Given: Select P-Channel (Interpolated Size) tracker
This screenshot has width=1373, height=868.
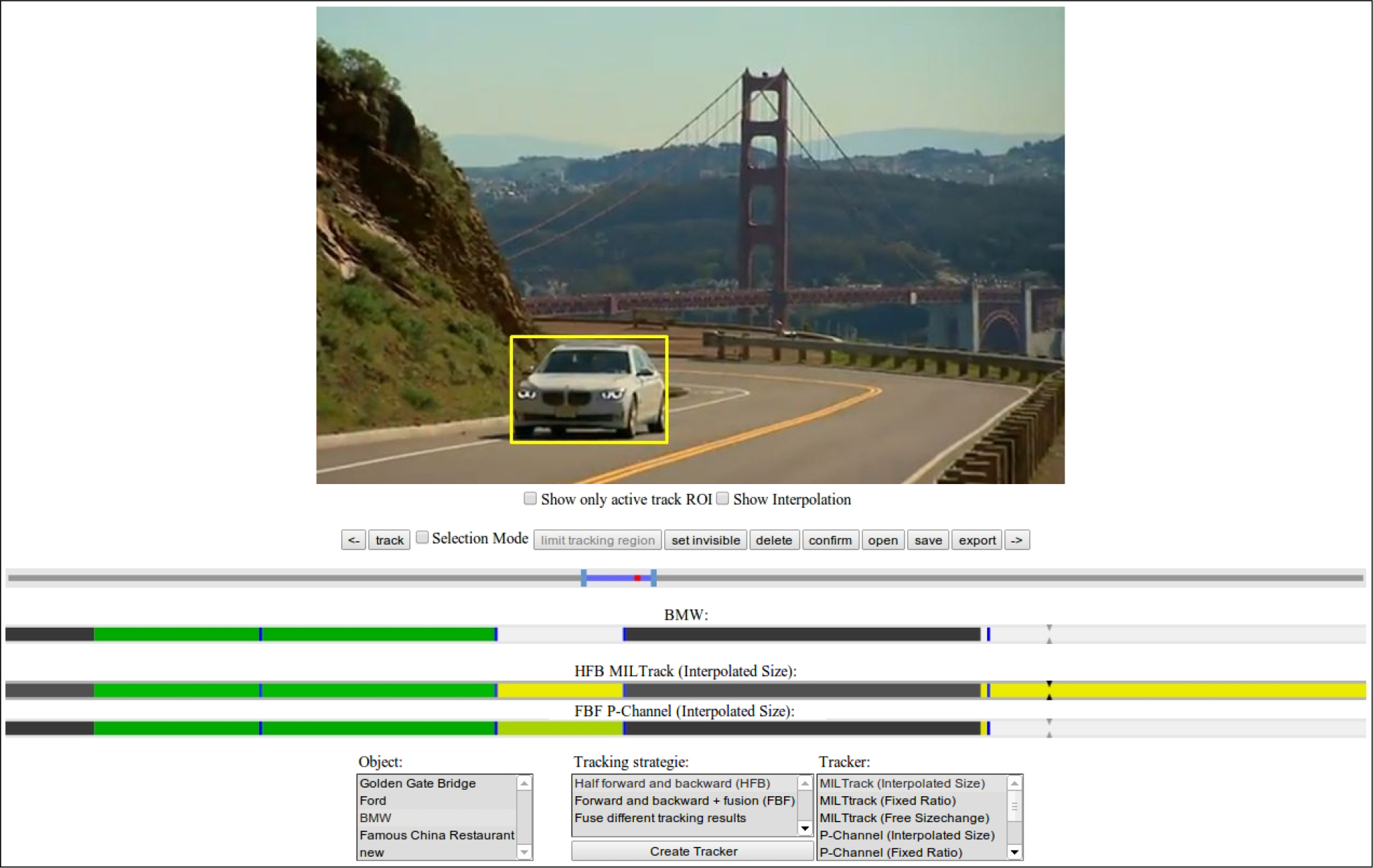Looking at the screenshot, I should pos(912,836).
